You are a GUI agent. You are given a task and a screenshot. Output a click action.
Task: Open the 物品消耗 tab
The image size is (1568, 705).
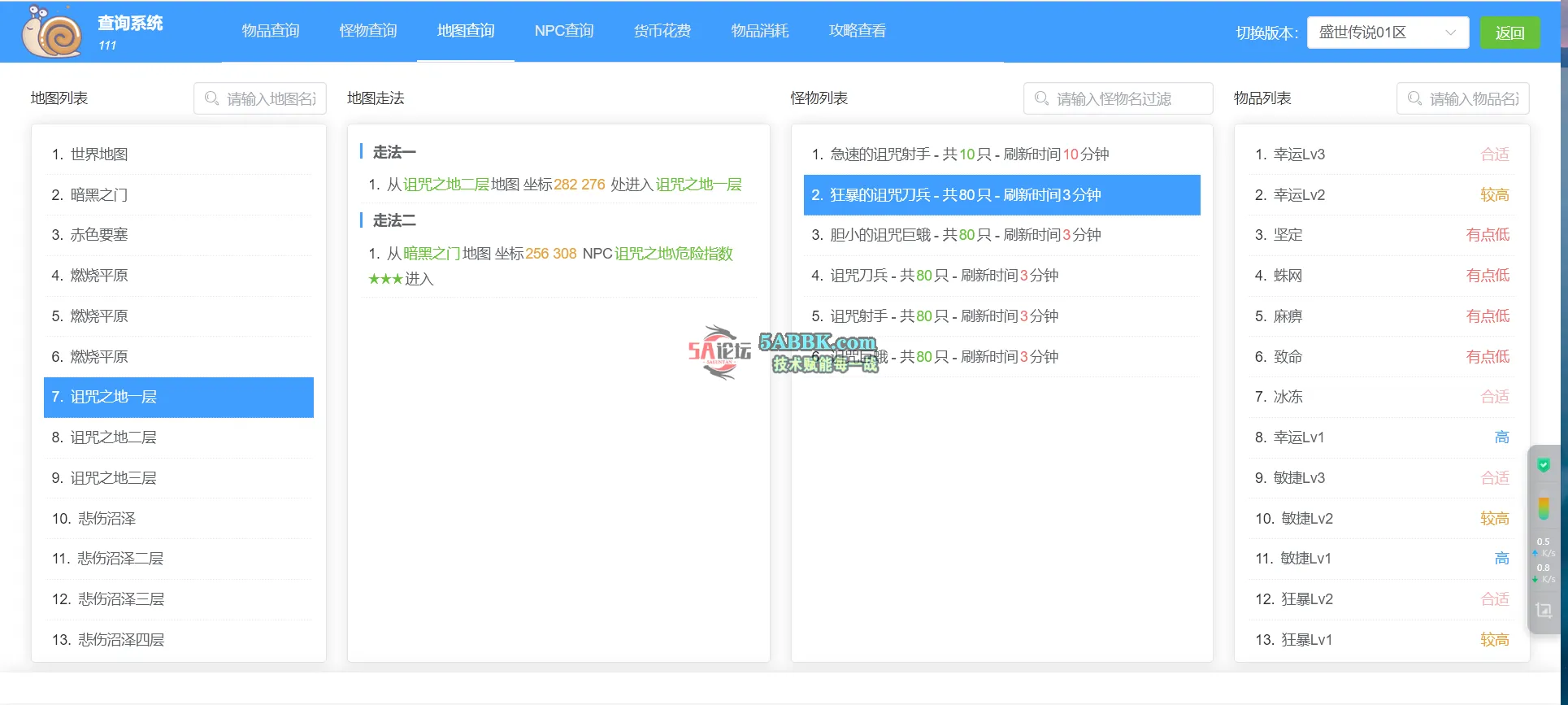760,31
